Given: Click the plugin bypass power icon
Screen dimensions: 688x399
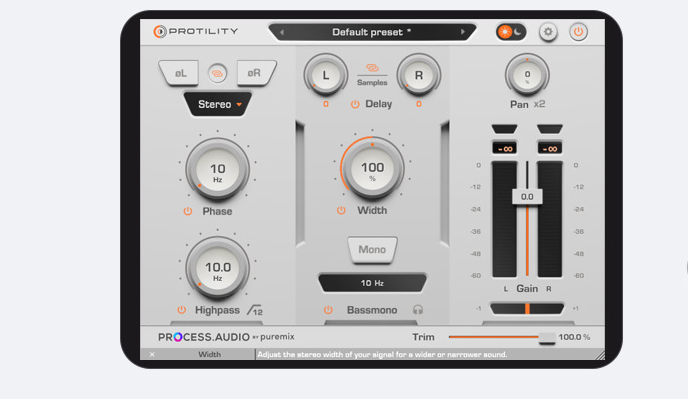Looking at the screenshot, I should click(x=578, y=32).
